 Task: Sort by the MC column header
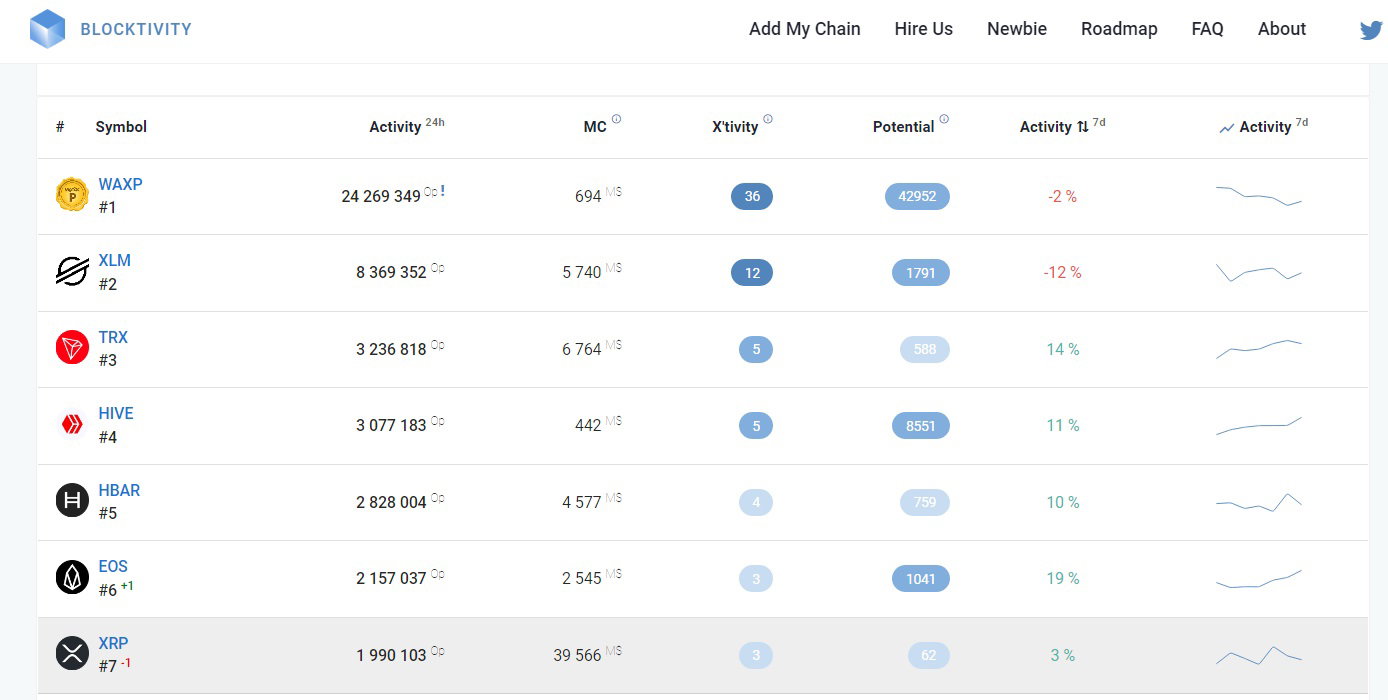pos(595,127)
